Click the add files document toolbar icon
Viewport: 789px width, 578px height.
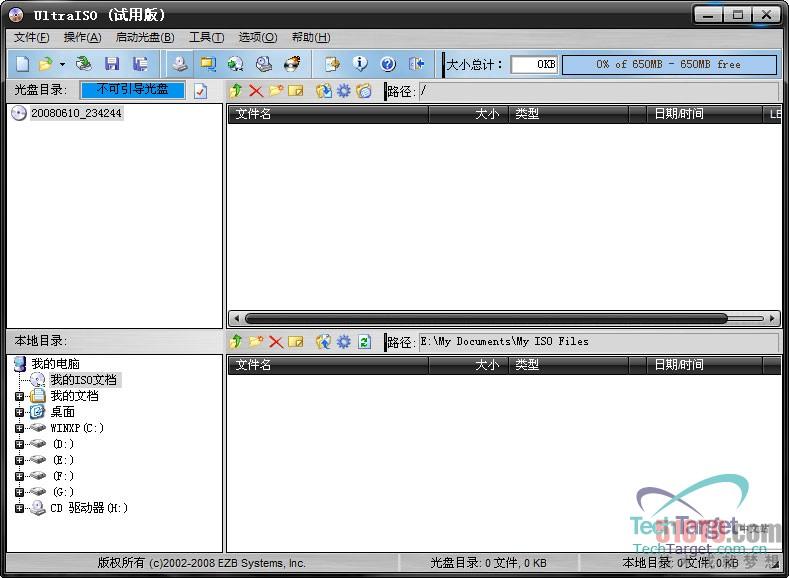(x=332, y=64)
